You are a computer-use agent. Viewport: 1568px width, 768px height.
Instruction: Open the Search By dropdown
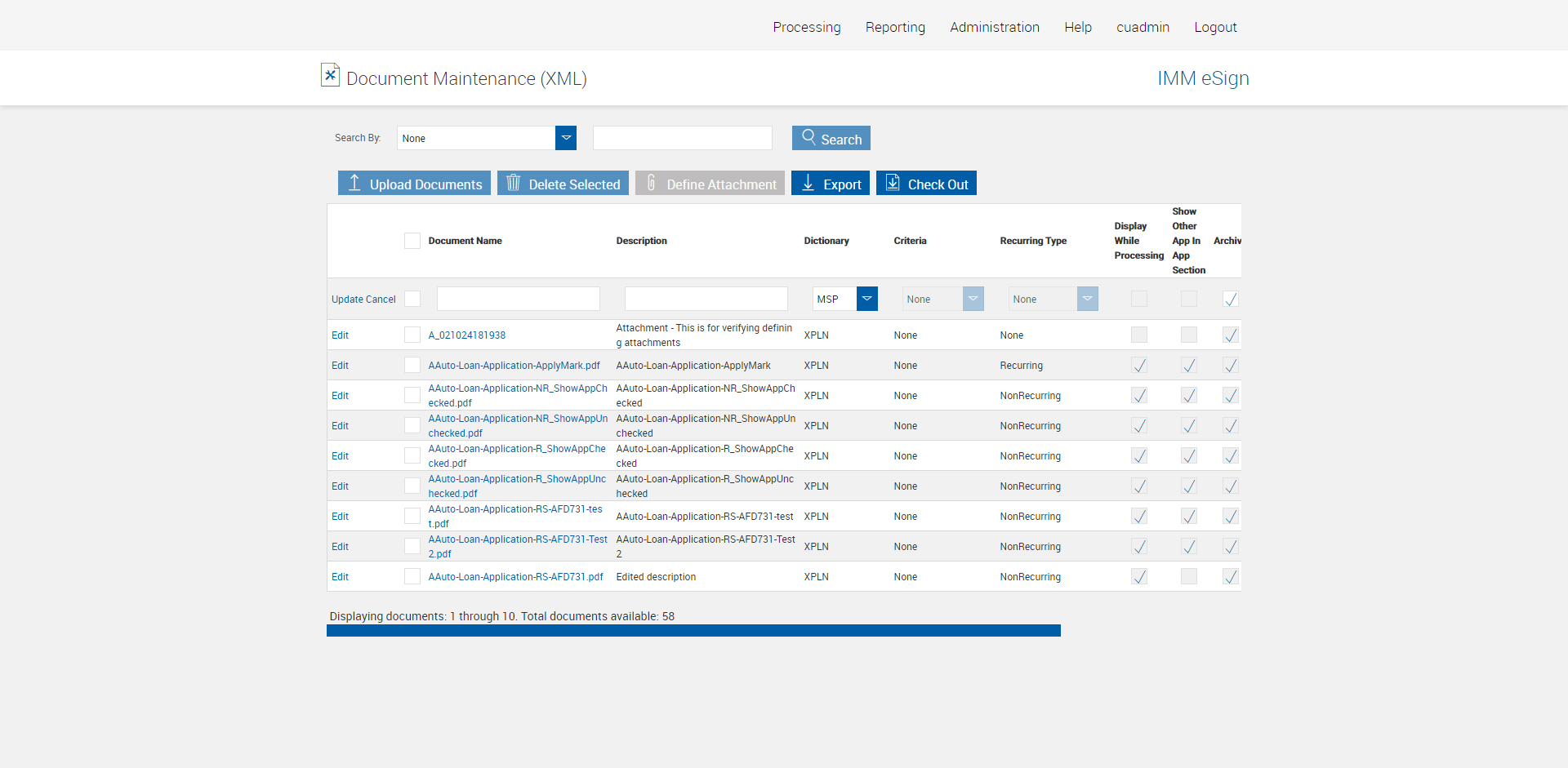point(566,138)
